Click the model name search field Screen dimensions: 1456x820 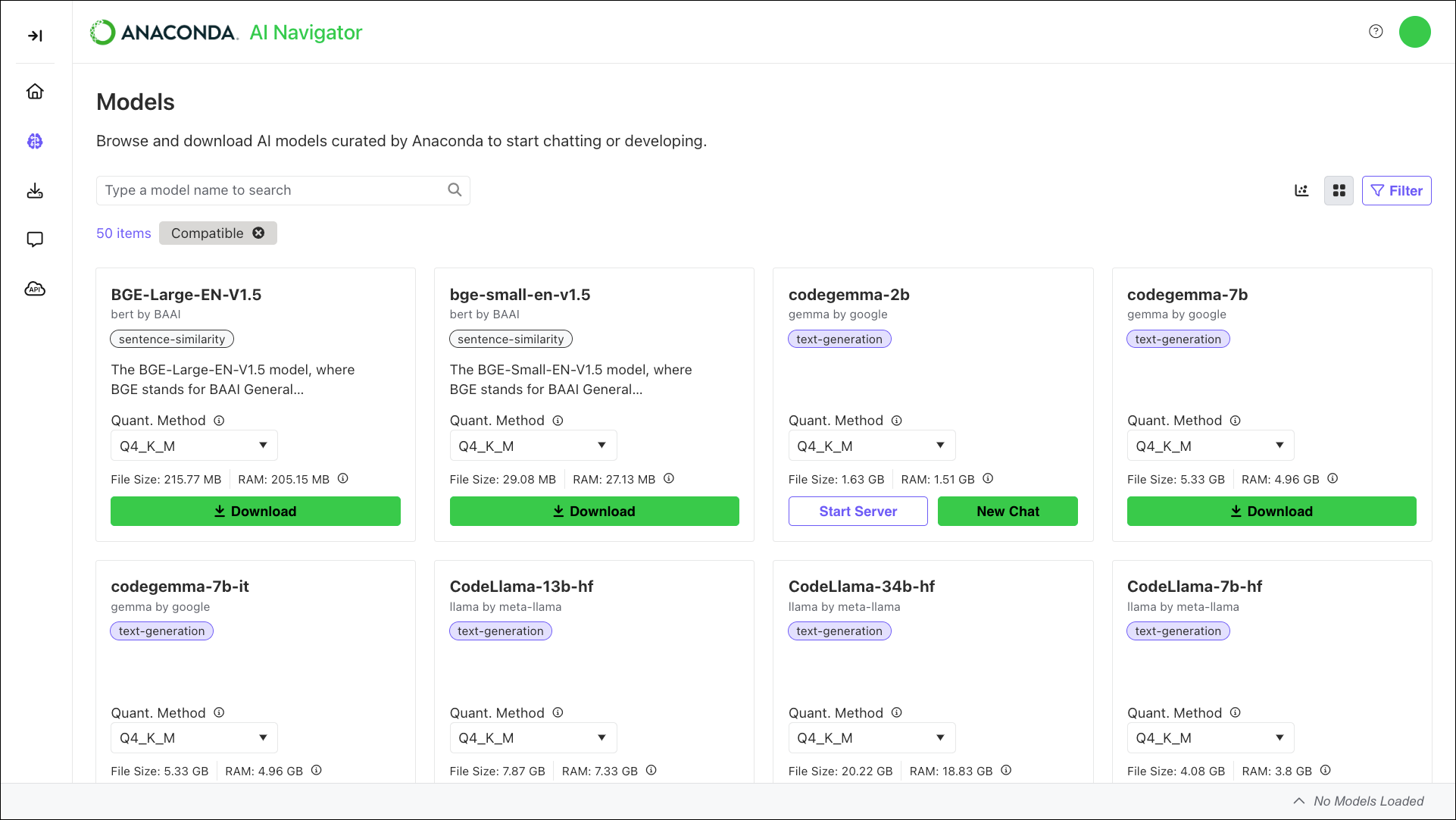[x=283, y=190]
